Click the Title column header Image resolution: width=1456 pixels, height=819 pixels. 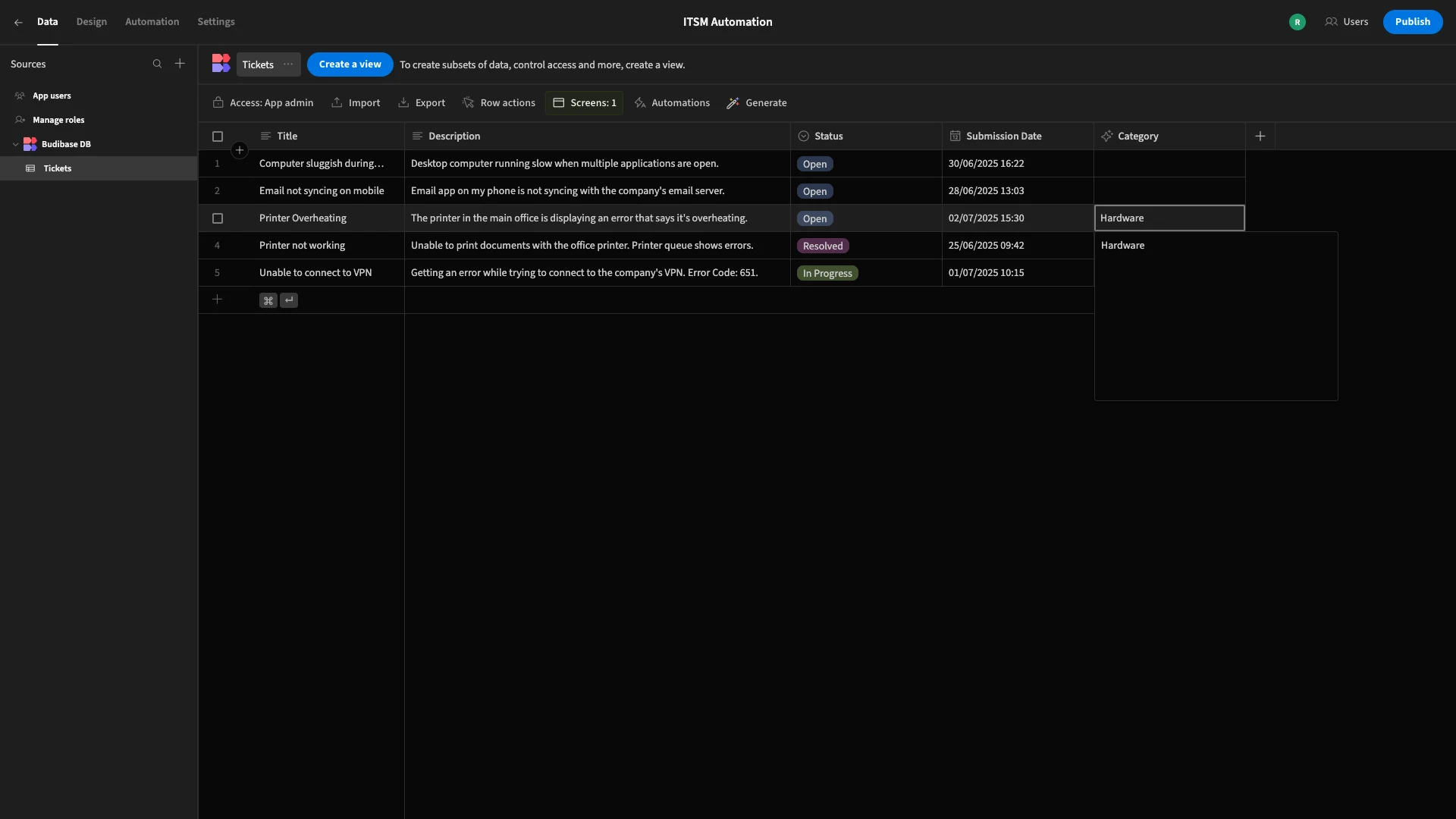(x=328, y=136)
